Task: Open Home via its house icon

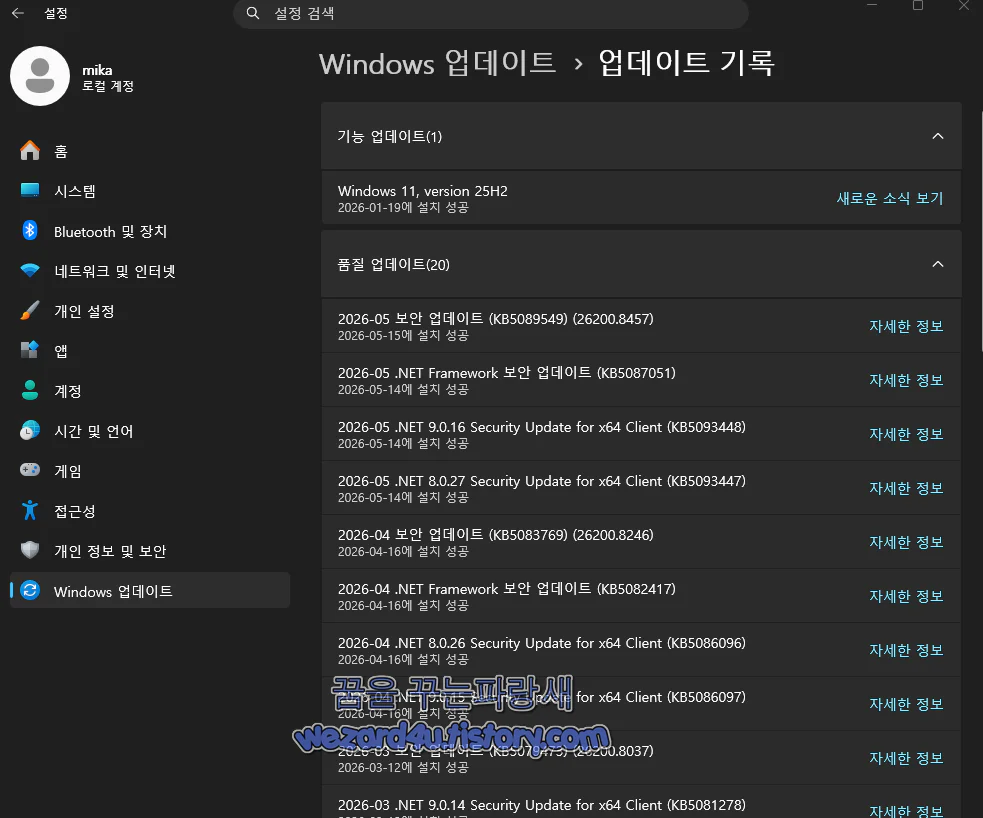Action: click(29, 151)
